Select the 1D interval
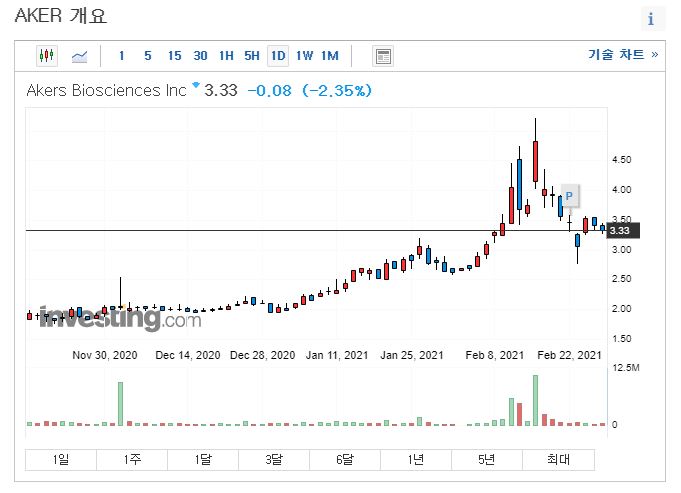 pyautogui.click(x=278, y=56)
